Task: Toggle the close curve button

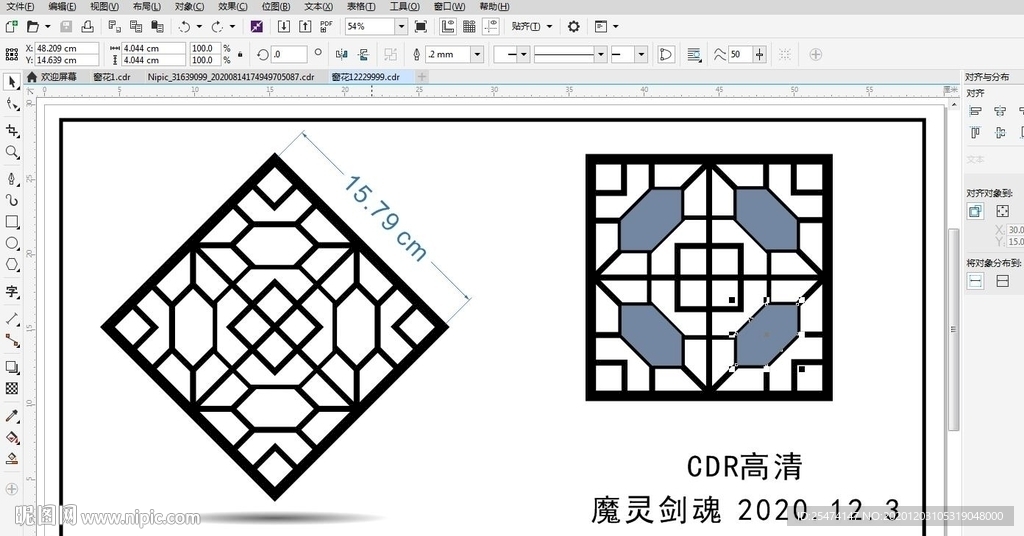Action: [x=666, y=54]
